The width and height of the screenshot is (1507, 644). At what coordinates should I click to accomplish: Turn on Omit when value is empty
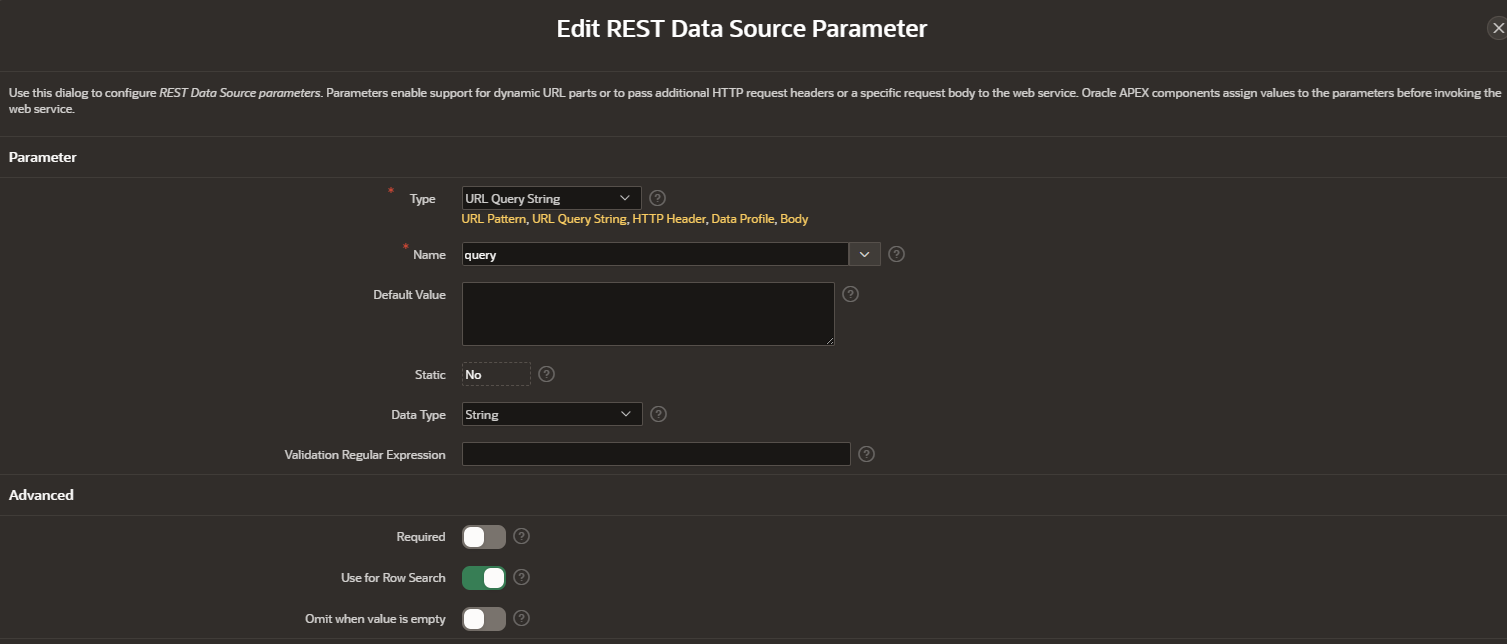484,618
